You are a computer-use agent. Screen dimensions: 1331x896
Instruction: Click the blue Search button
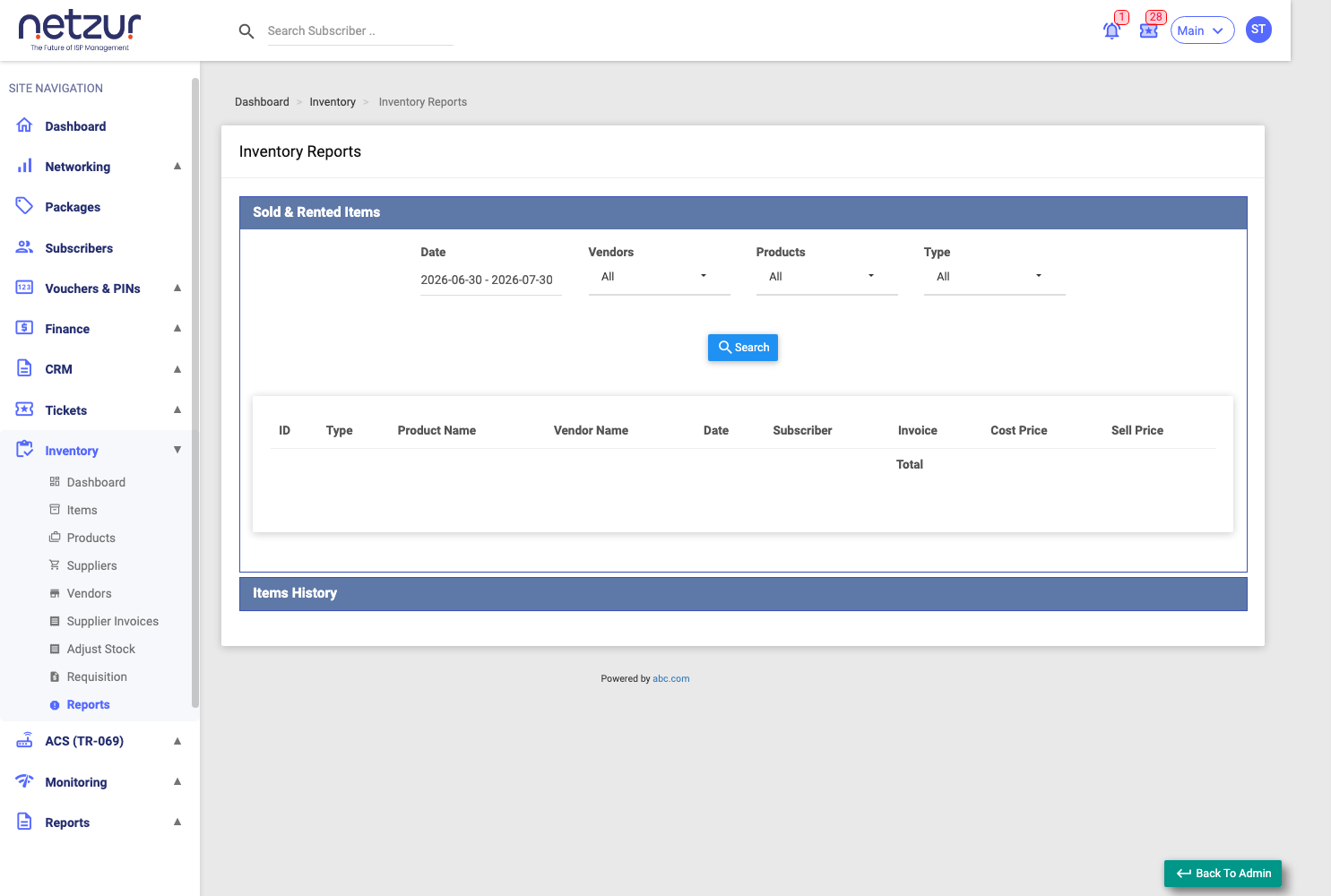click(x=743, y=348)
